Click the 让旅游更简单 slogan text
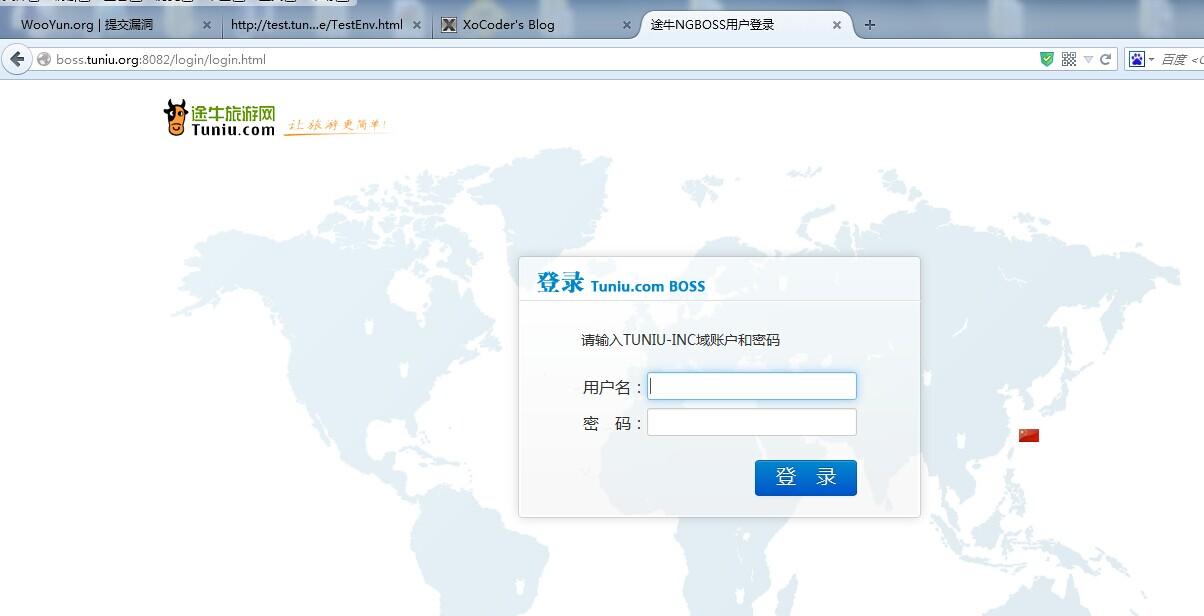Image resolution: width=1204 pixels, height=616 pixels. [x=337, y=126]
